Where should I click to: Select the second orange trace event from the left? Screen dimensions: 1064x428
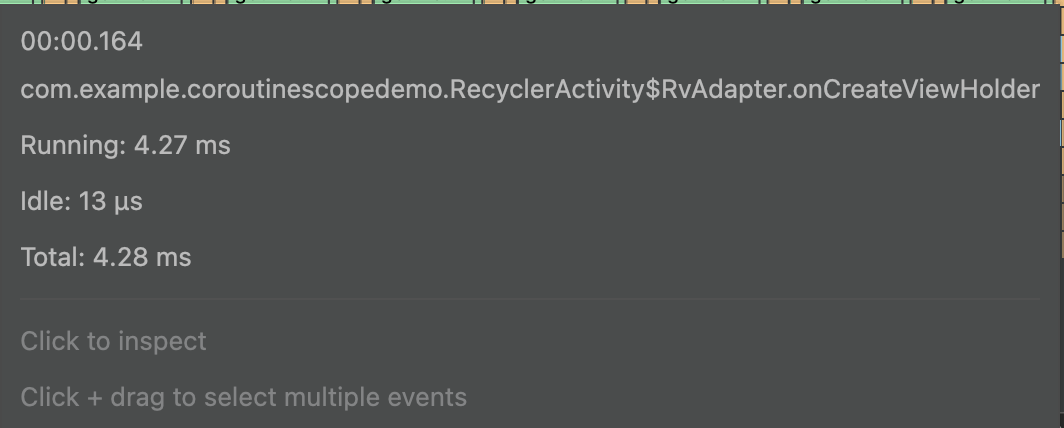pos(203,3)
